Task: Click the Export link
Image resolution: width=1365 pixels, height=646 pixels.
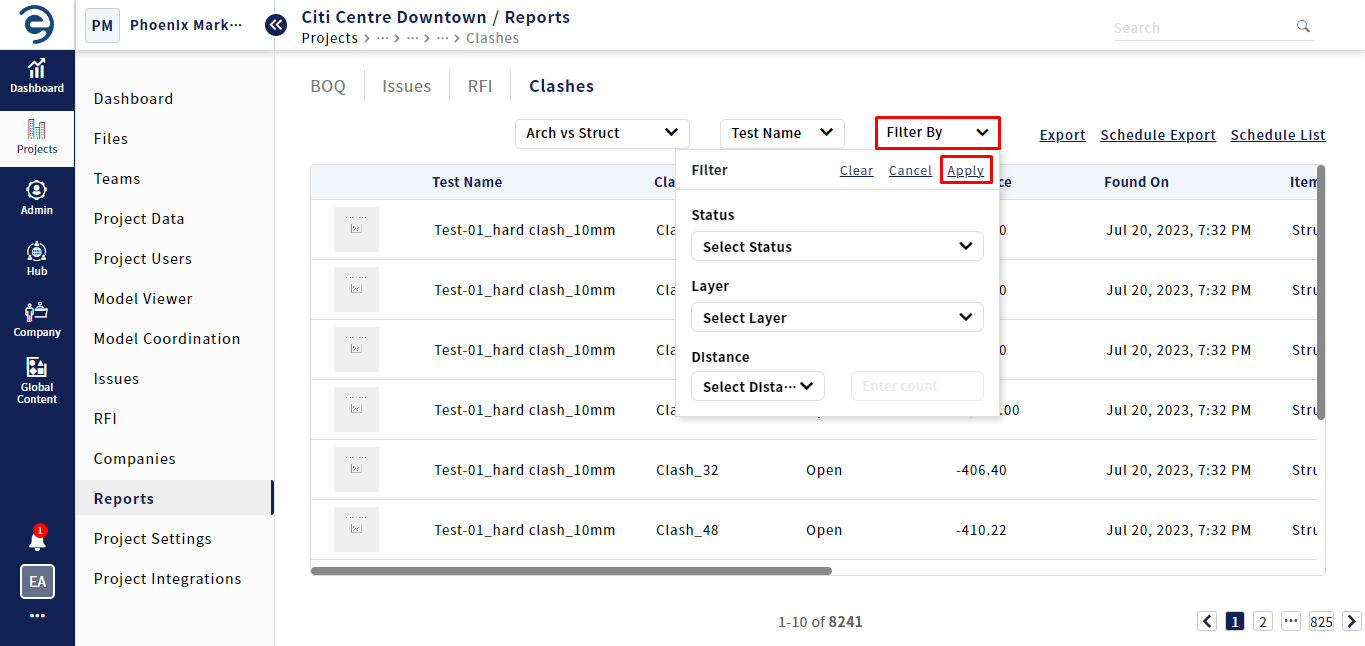Action: (x=1063, y=135)
